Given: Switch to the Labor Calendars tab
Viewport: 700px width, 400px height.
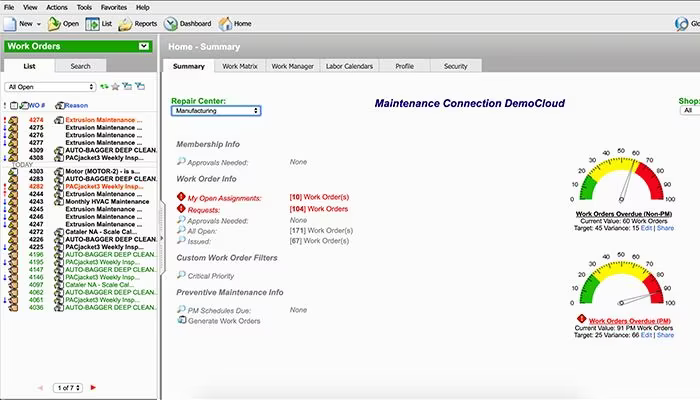Looking at the screenshot, I should click(349, 66).
